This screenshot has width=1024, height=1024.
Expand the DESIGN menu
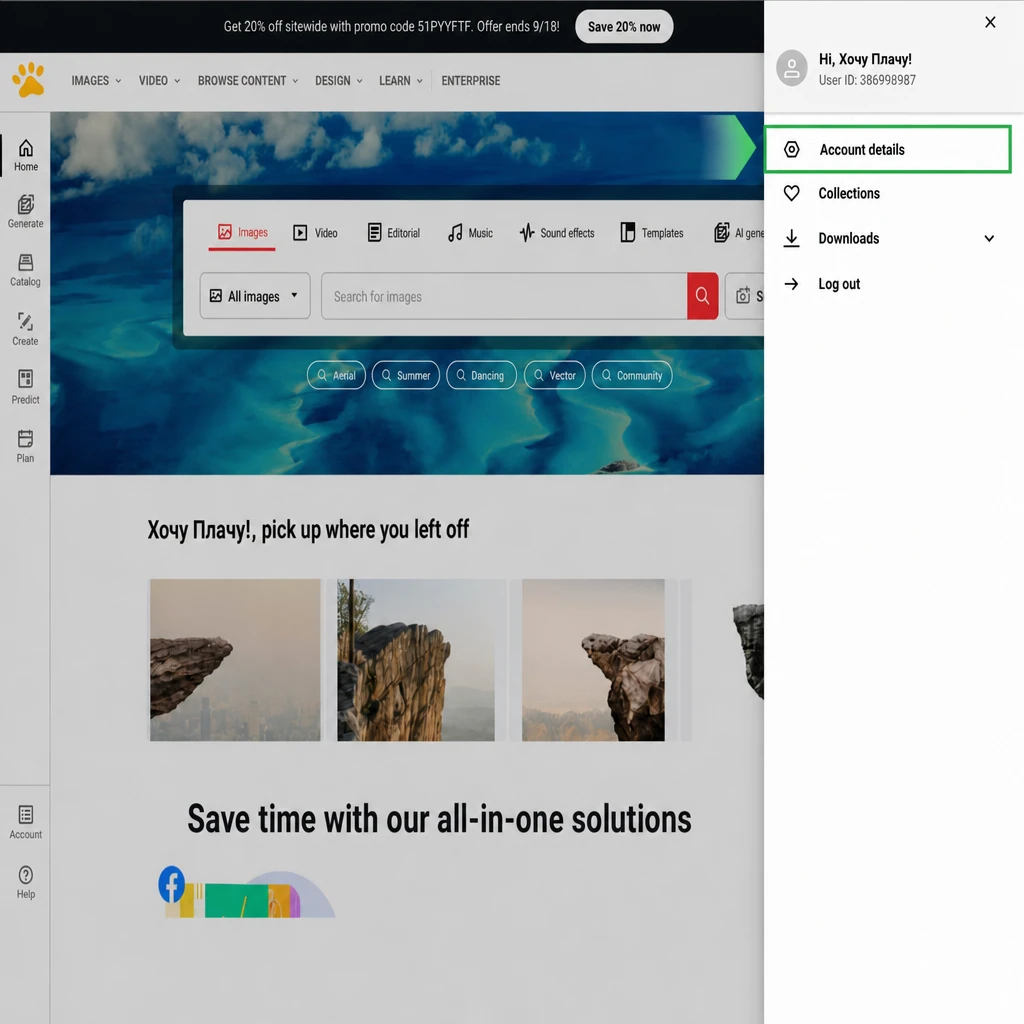[338, 80]
